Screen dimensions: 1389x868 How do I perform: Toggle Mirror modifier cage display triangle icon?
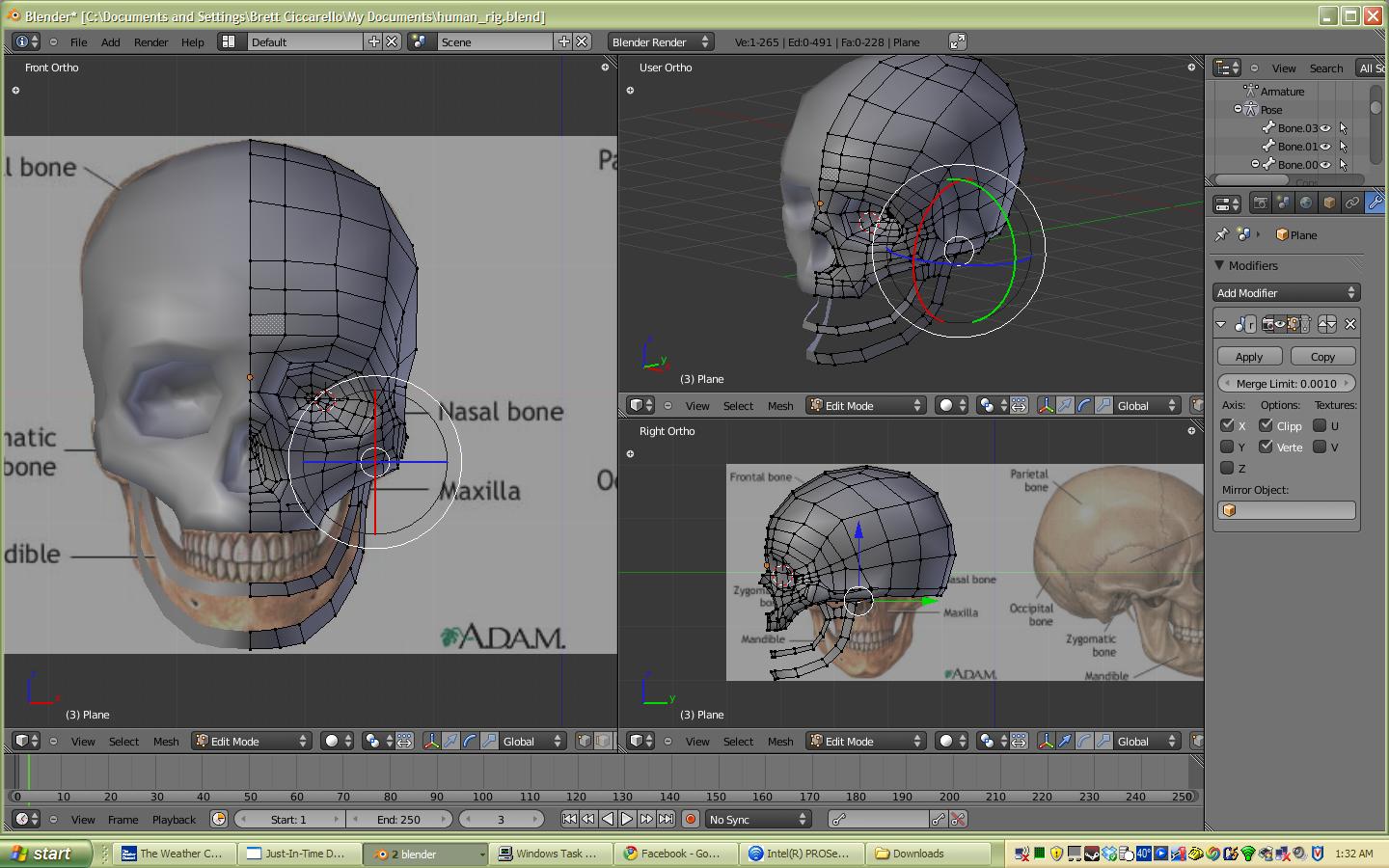point(1304,324)
